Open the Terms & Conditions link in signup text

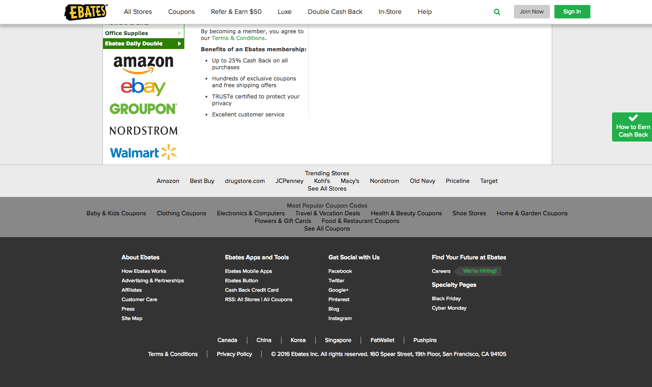pos(238,38)
